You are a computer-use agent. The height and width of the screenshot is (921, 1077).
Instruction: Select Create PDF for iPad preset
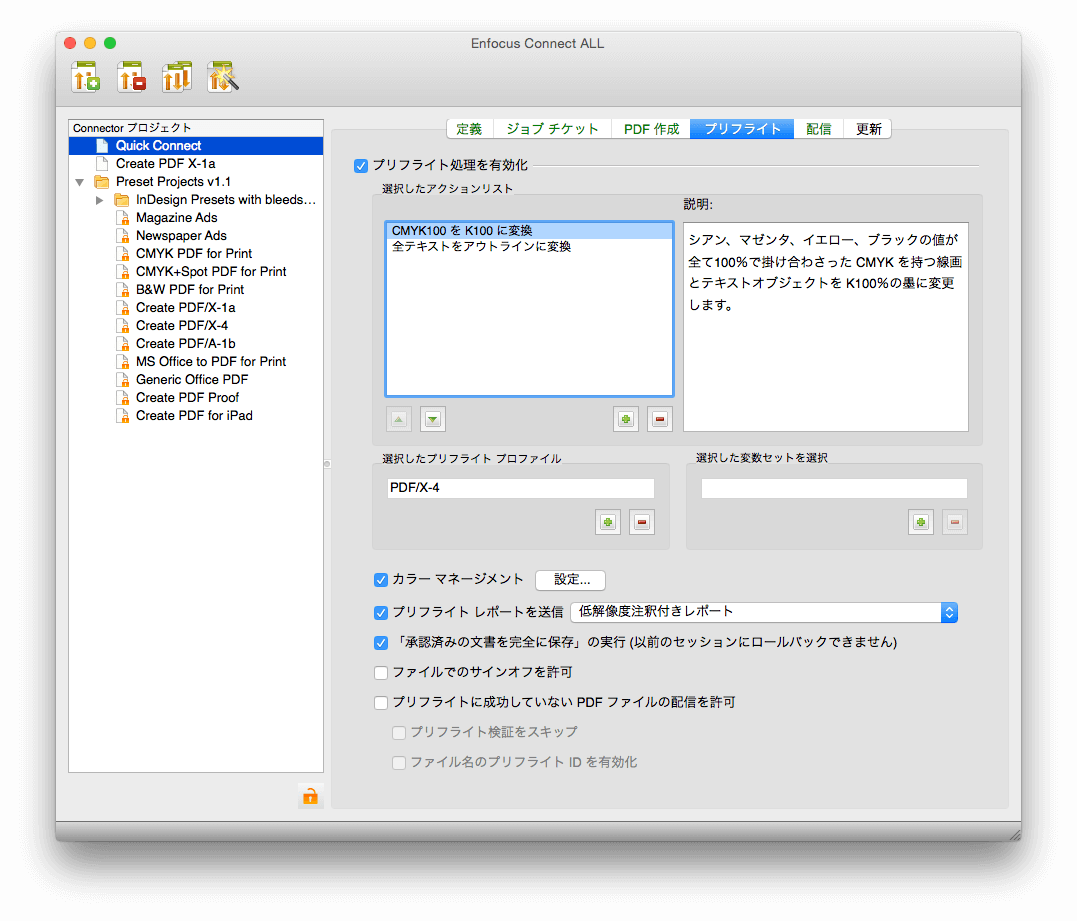196,416
